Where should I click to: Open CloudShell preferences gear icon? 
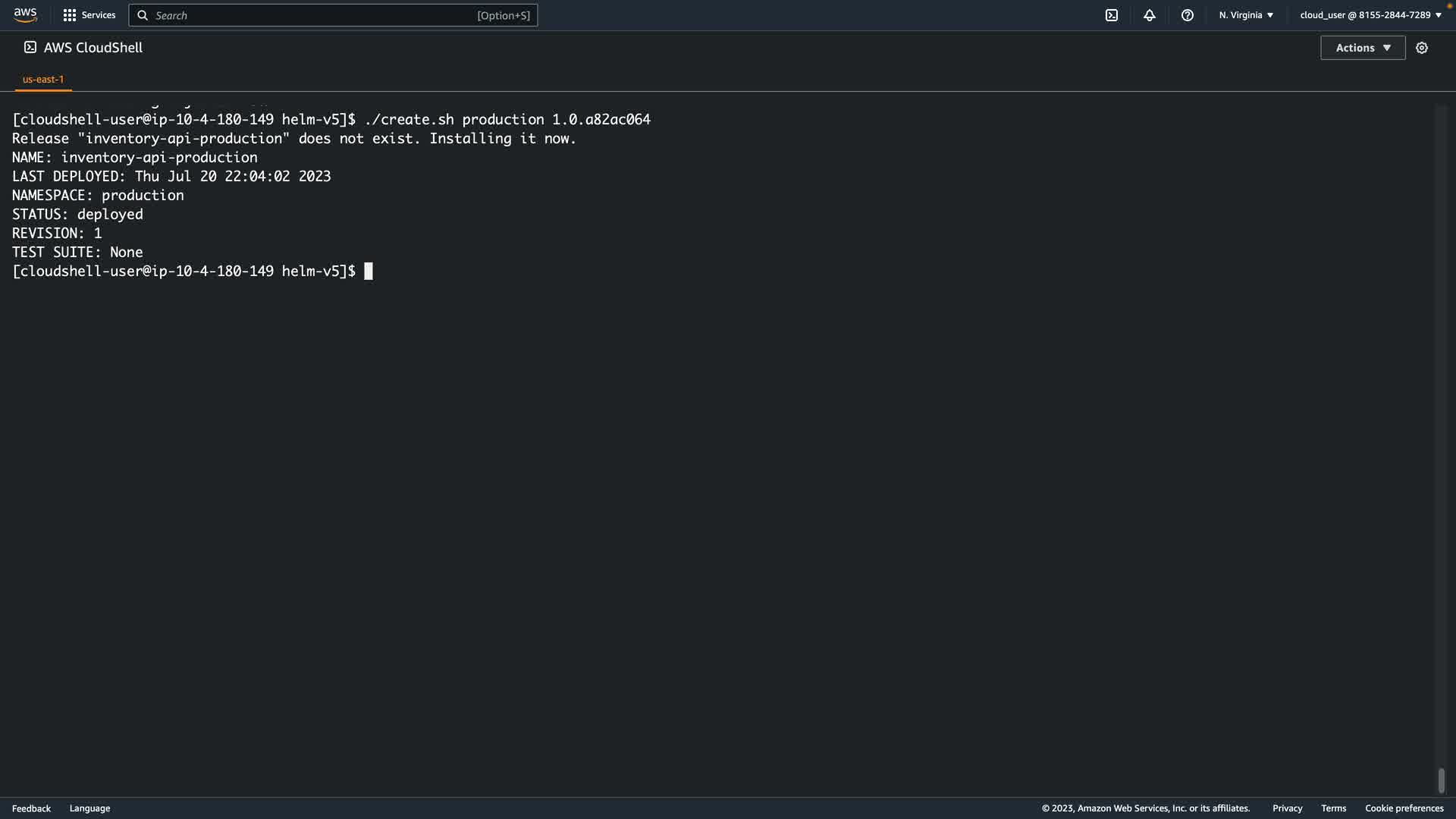[x=1422, y=48]
